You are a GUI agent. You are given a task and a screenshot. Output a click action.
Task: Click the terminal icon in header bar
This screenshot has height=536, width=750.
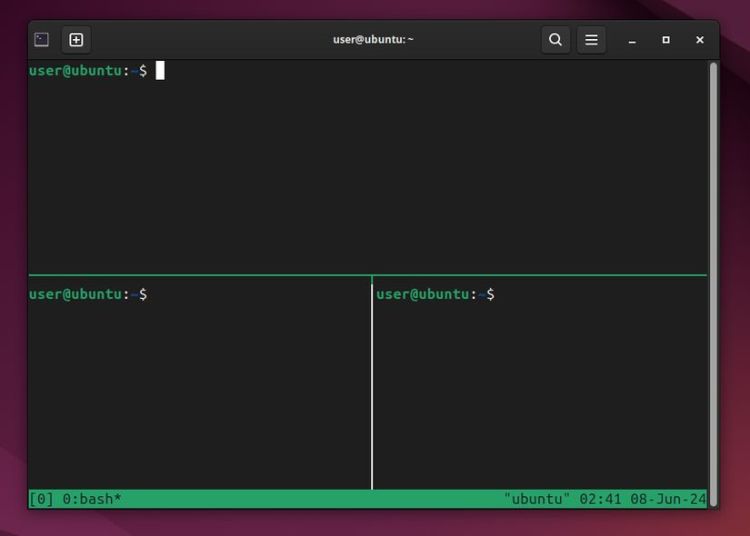(x=41, y=40)
